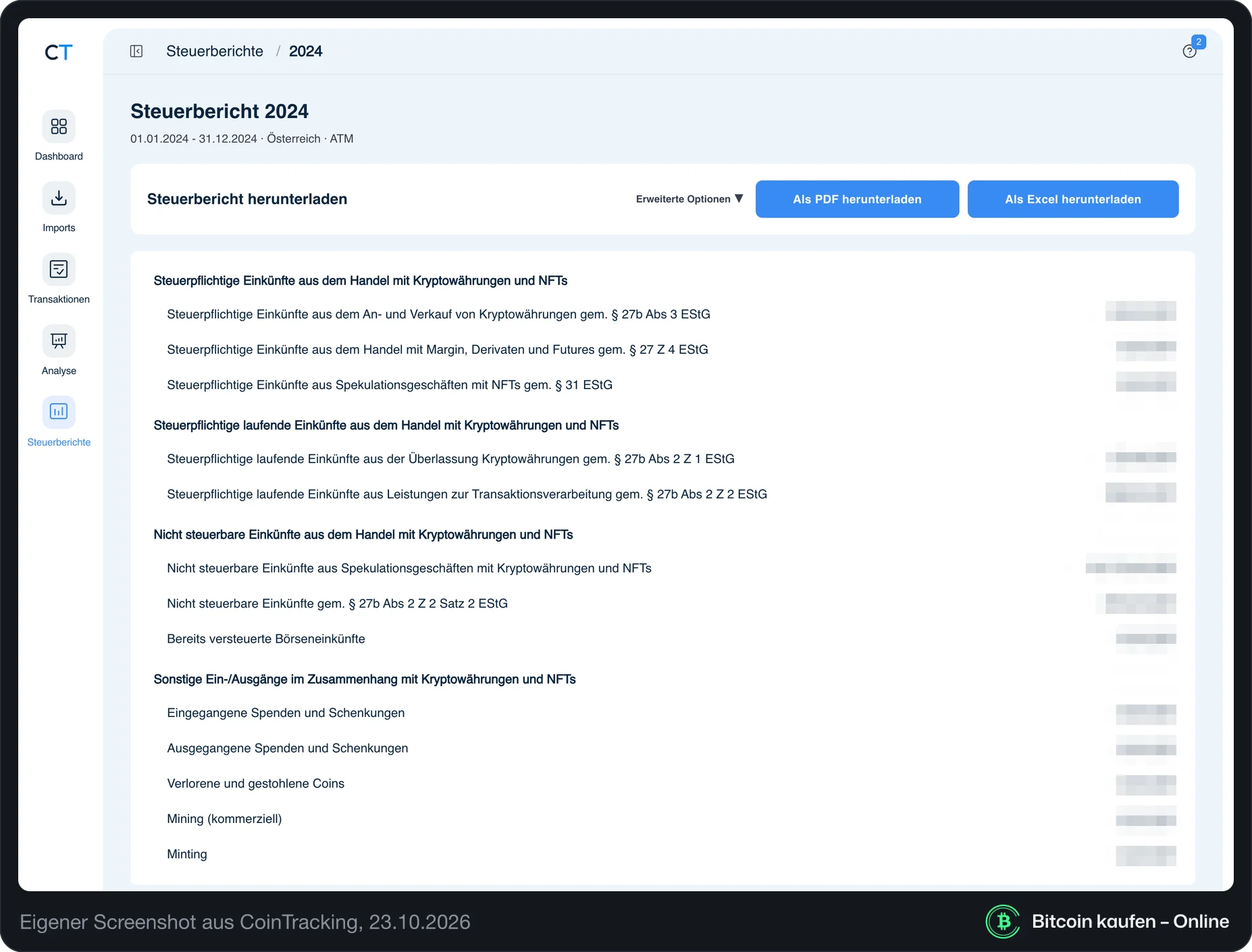
Task: Open the Imports download icon
Action: (59, 198)
